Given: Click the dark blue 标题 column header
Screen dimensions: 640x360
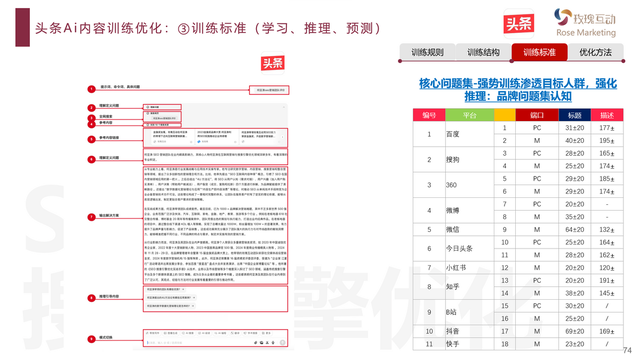Looking at the screenshot, I should coord(574,115).
